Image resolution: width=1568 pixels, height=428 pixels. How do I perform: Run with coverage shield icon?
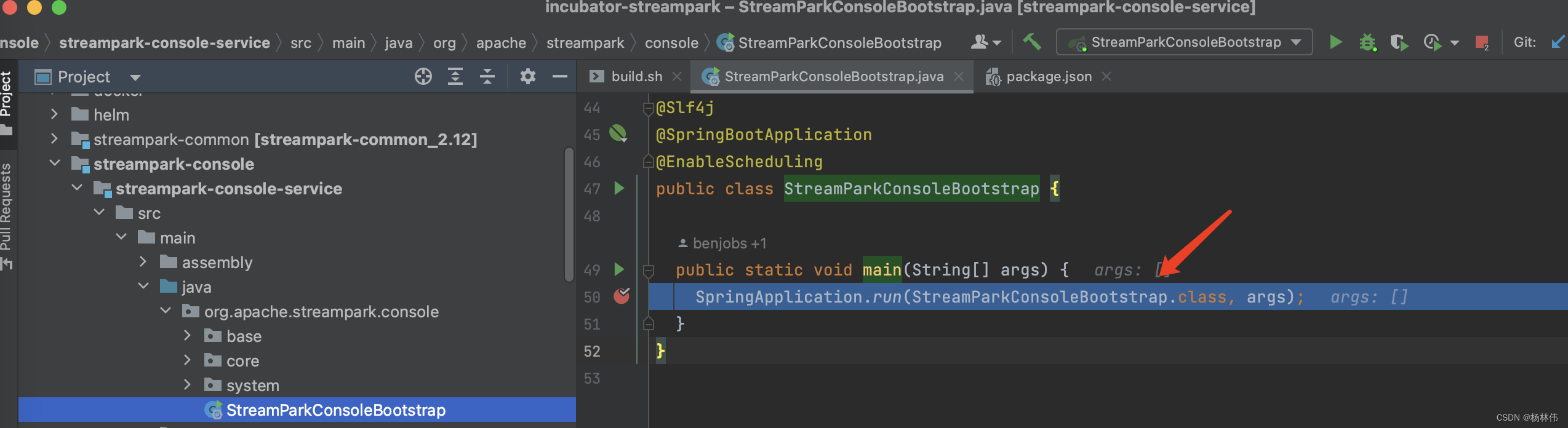pyautogui.click(x=1399, y=42)
